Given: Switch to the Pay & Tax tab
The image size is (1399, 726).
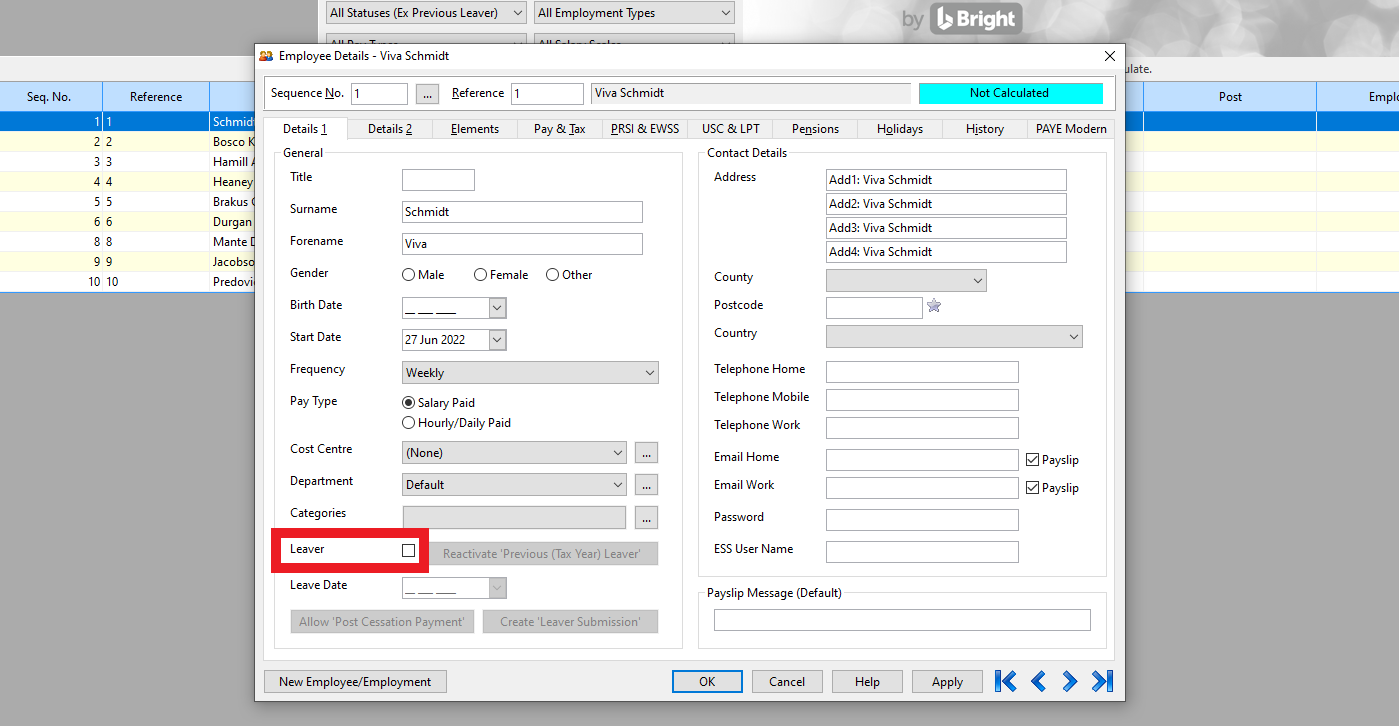Looking at the screenshot, I should (559, 129).
